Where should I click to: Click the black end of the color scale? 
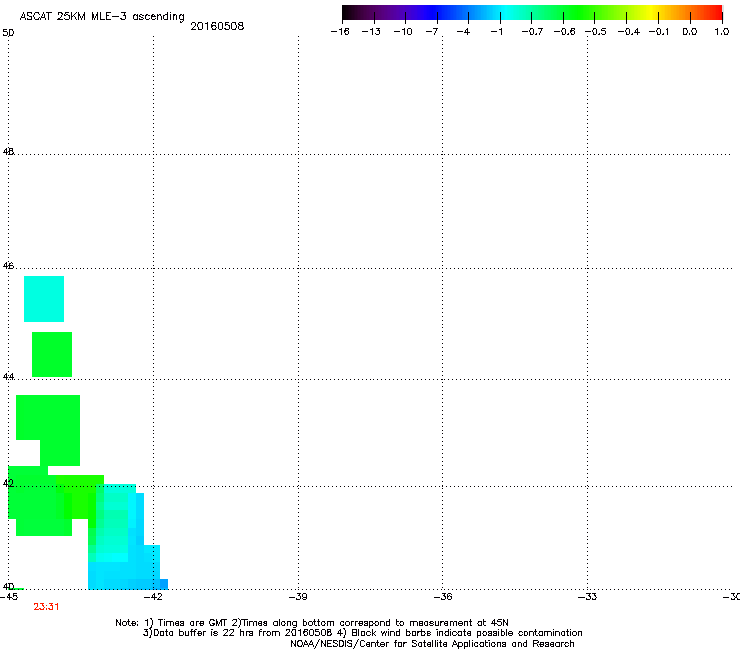tap(347, 13)
